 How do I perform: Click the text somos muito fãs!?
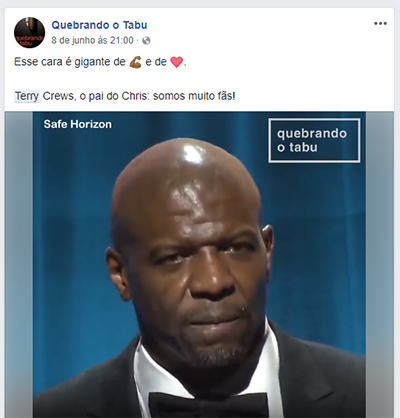click(194, 96)
